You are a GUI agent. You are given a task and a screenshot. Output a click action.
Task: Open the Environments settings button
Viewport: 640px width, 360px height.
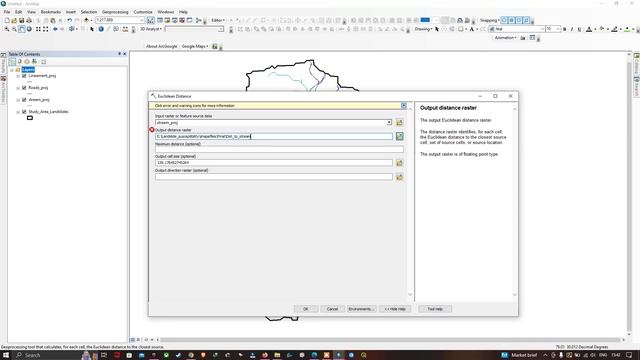[x=361, y=309]
